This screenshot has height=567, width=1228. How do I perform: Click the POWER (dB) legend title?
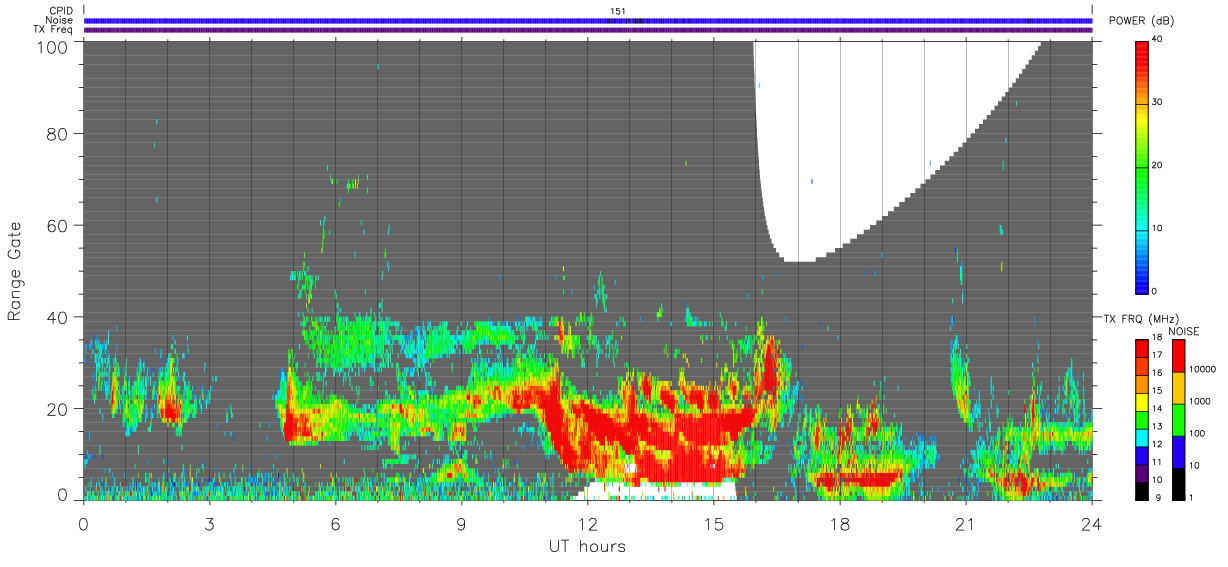point(1141,22)
